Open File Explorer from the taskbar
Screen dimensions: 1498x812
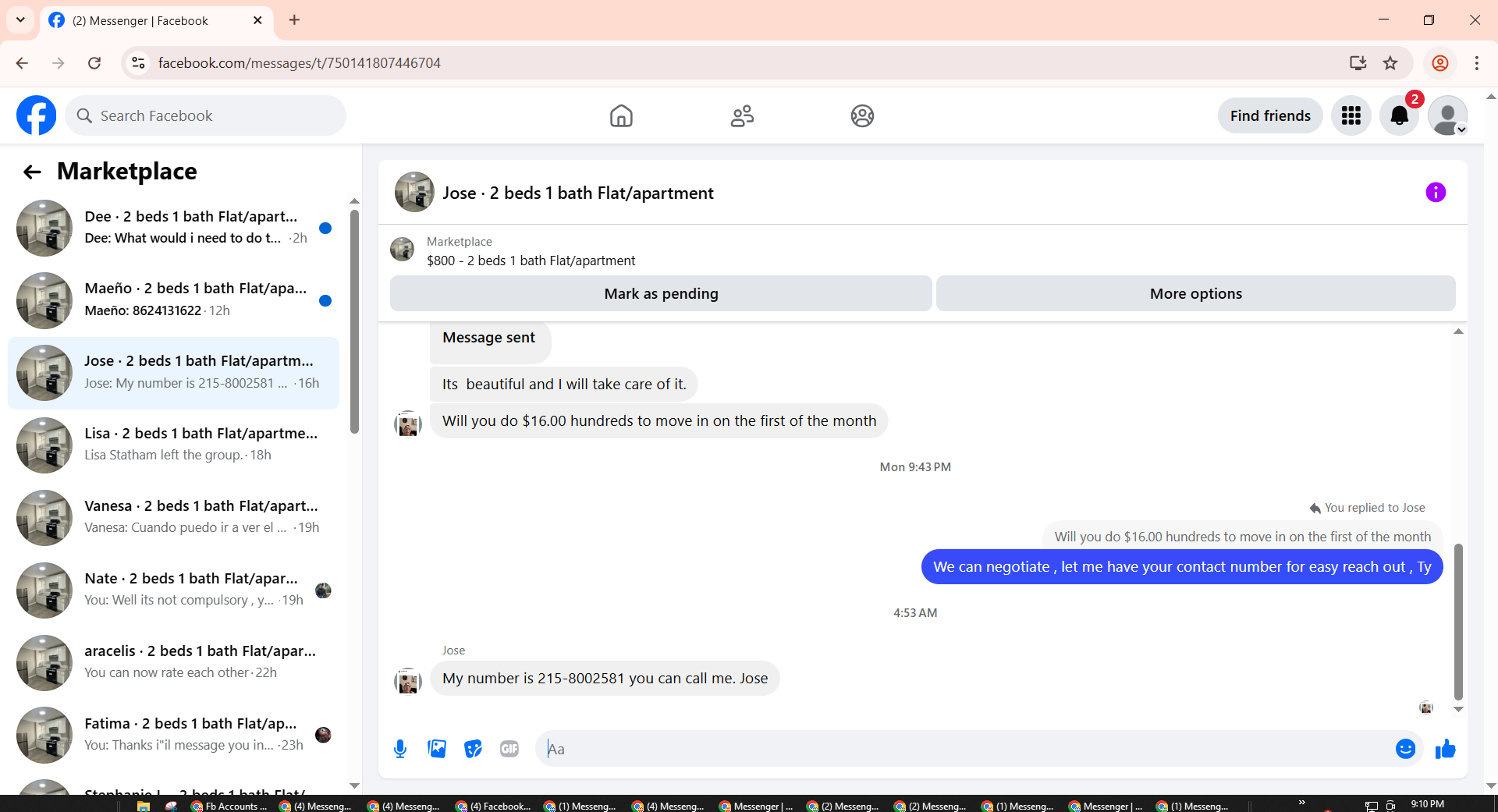144,806
